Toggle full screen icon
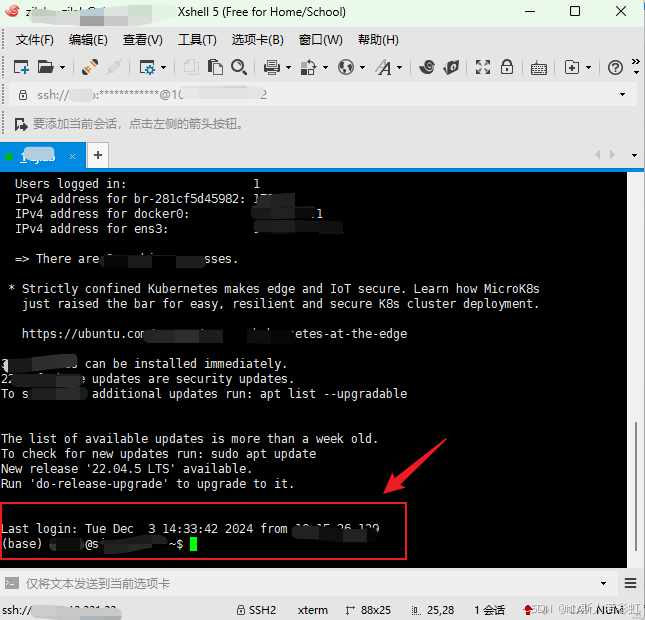The image size is (645, 620). (x=483, y=67)
